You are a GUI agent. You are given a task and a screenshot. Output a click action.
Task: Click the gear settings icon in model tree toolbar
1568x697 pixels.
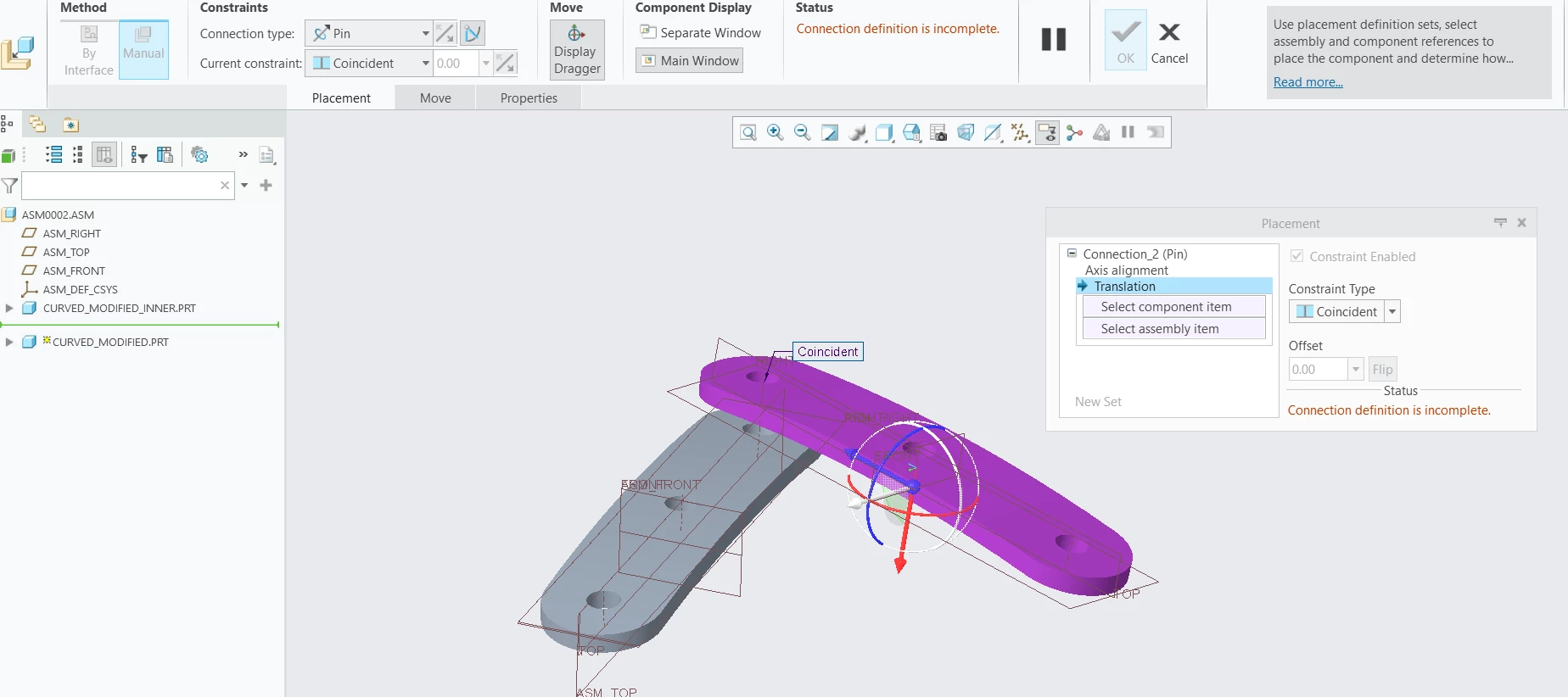199,154
